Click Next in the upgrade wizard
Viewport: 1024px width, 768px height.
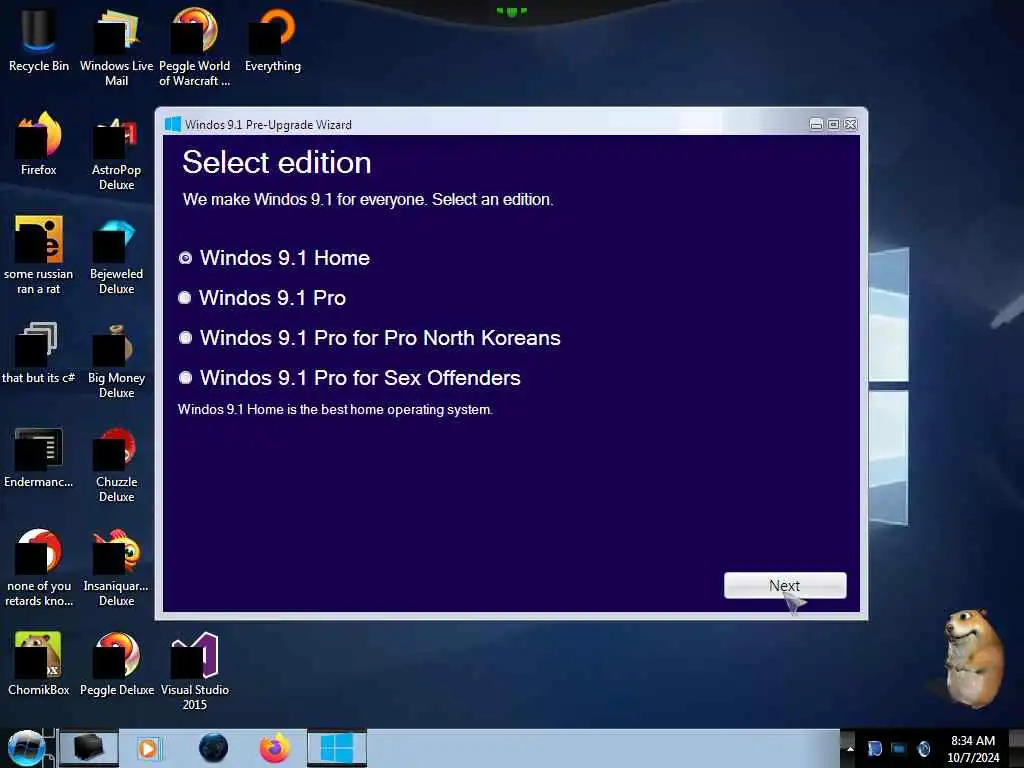(785, 586)
